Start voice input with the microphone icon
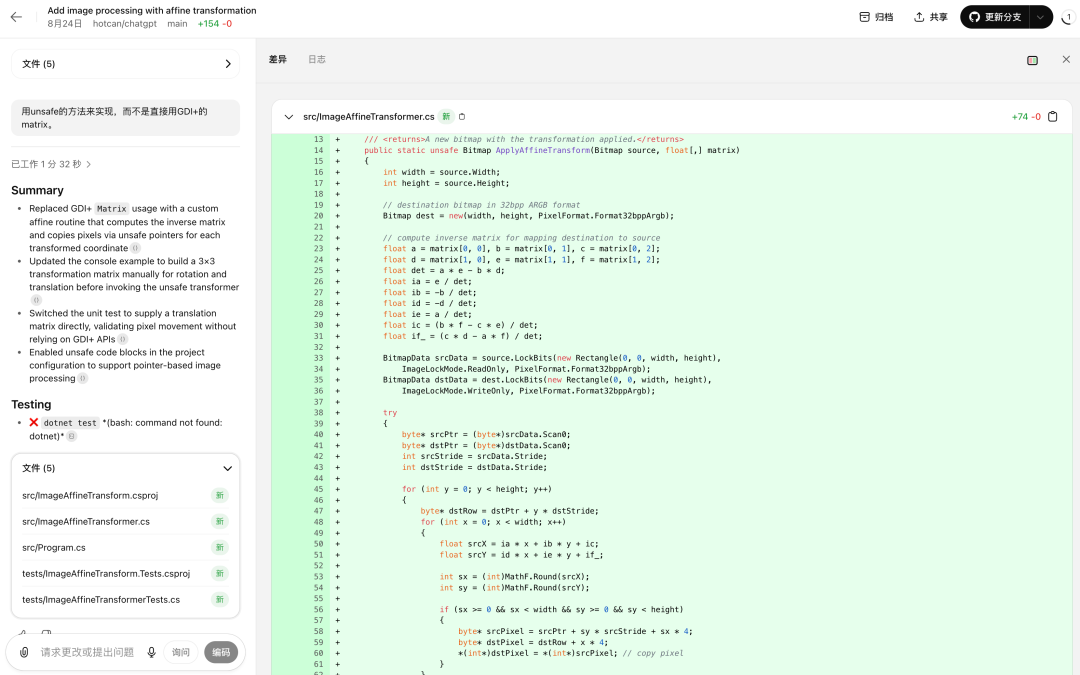 (151, 652)
